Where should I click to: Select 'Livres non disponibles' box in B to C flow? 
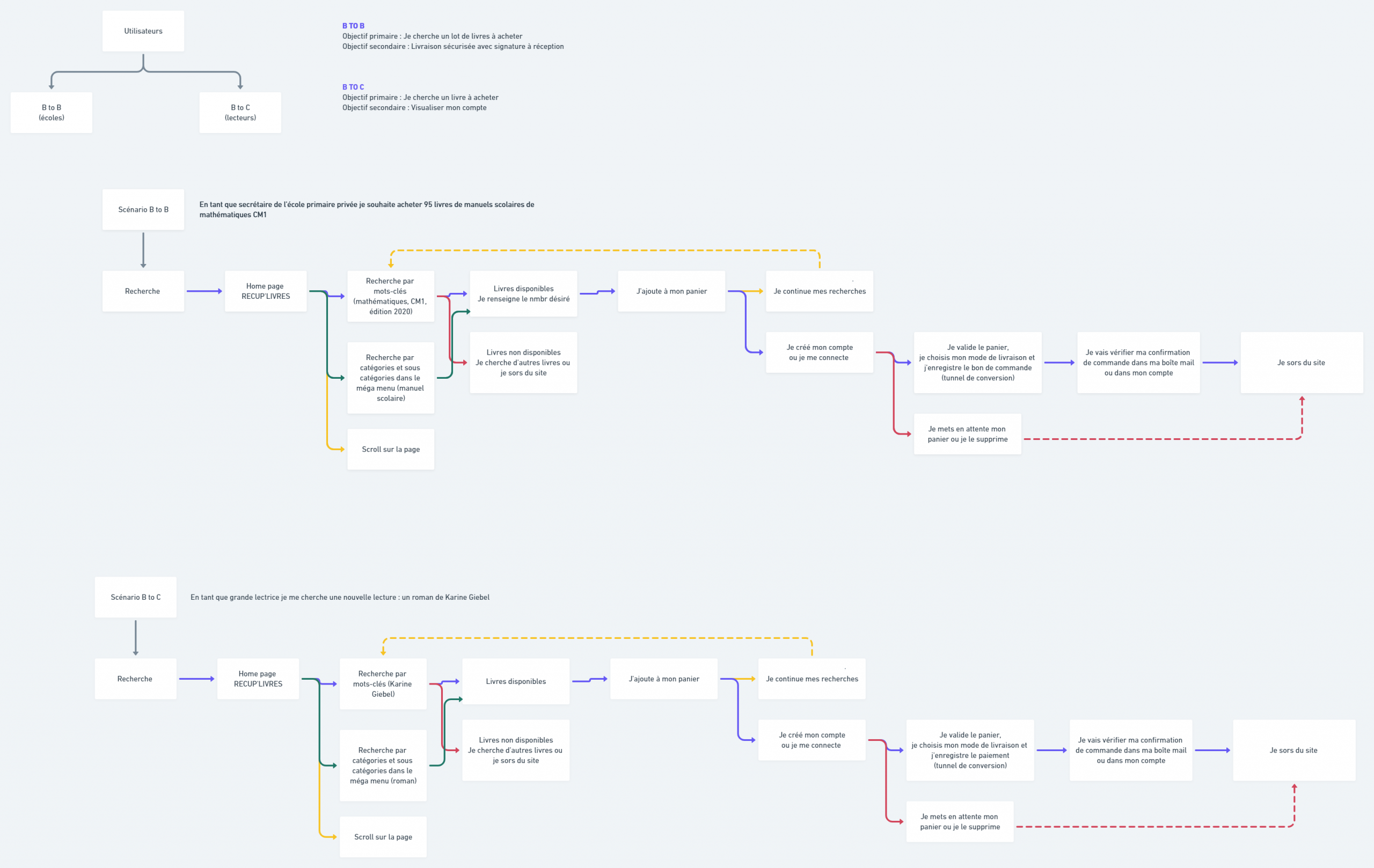point(516,750)
